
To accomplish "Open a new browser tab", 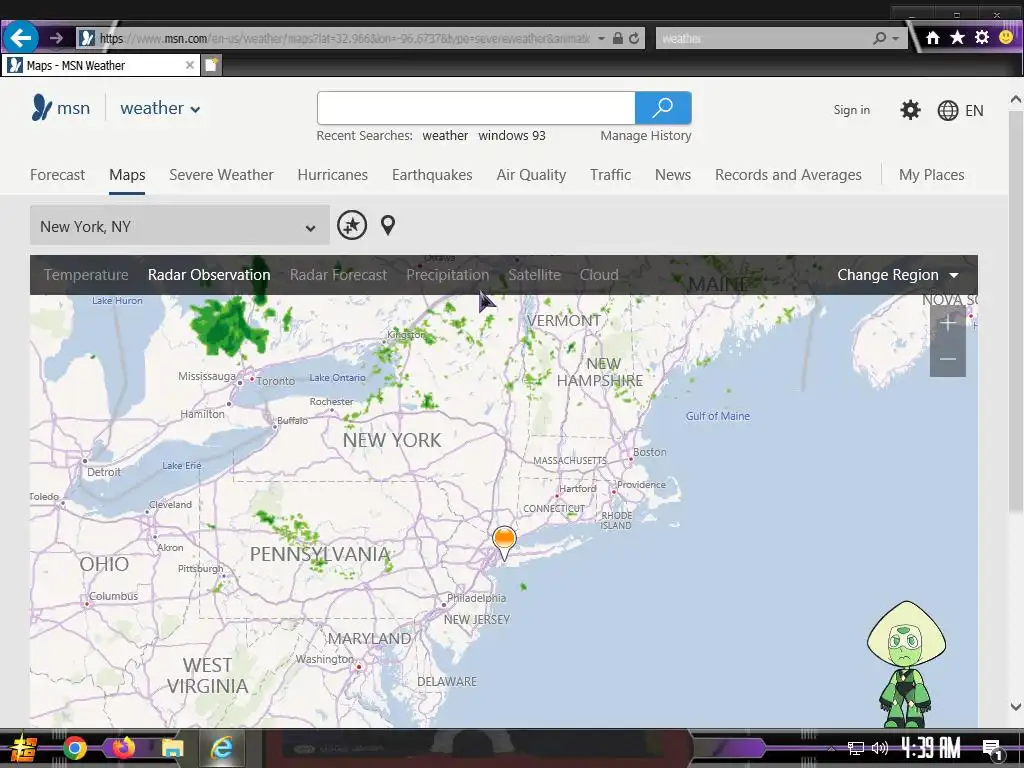I will [x=211, y=65].
